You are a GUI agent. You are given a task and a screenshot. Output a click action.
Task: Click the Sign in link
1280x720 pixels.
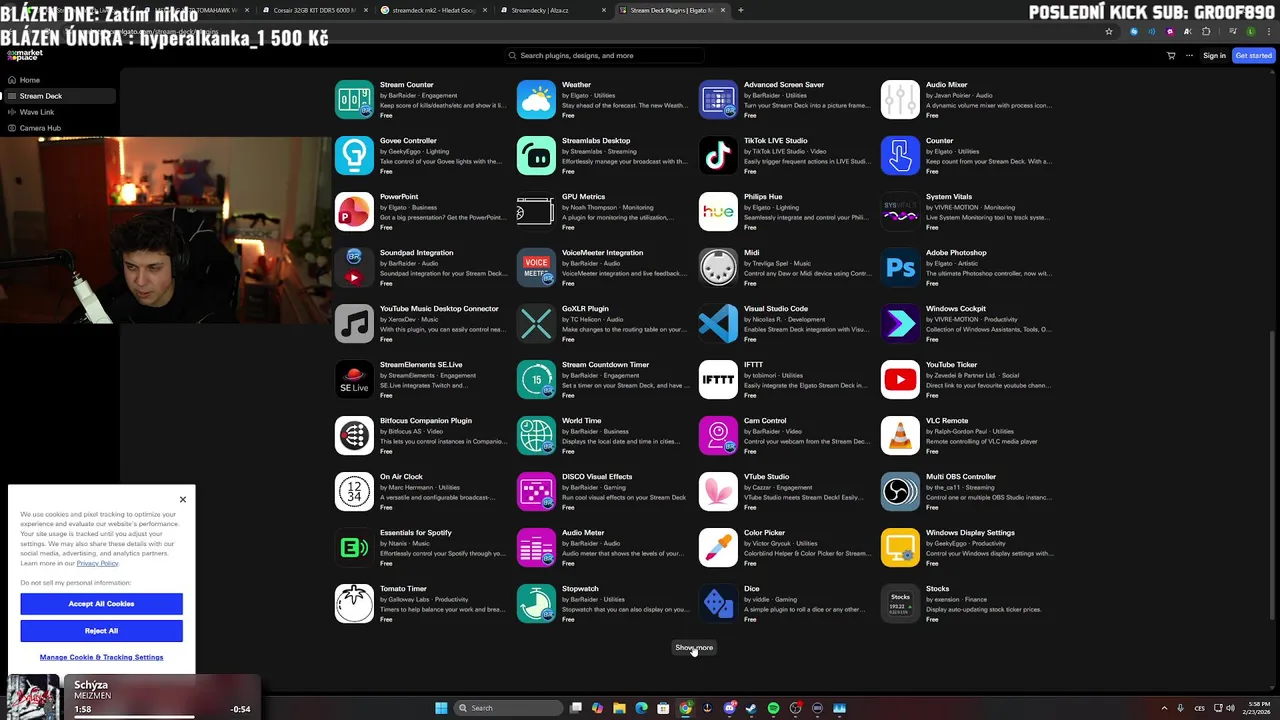coord(1214,55)
